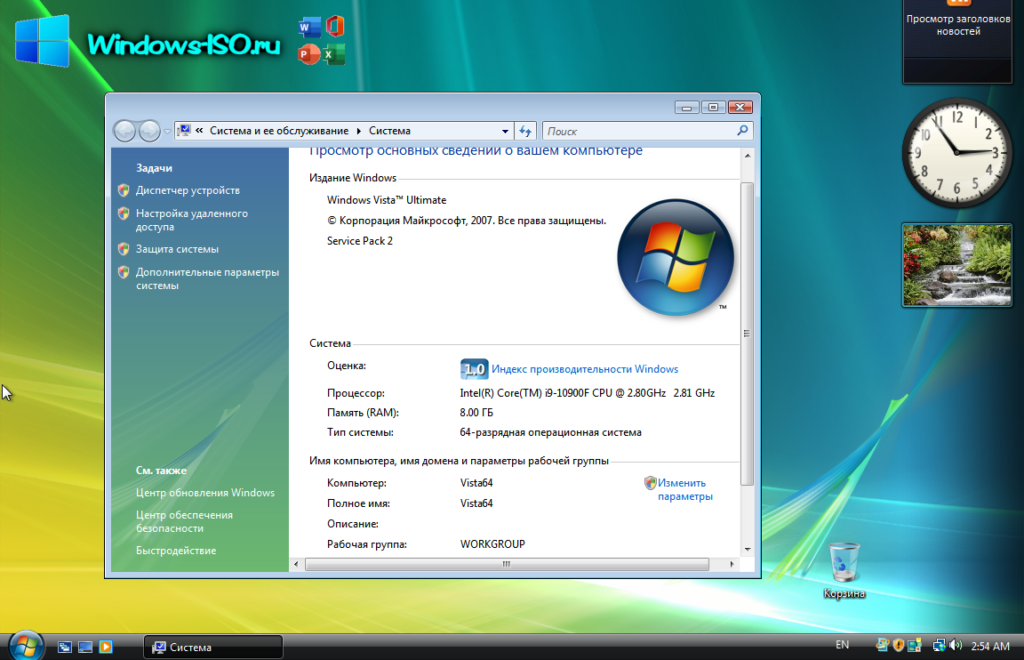The height and width of the screenshot is (660, 1024).
Task: Click Система taskbar button
Action: [x=213, y=647]
